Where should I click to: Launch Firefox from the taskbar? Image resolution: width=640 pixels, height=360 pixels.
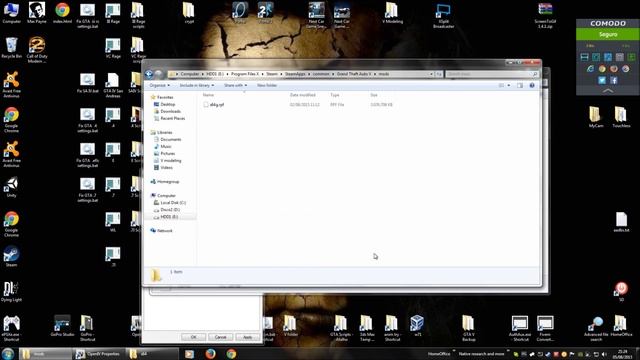click(211, 353)
